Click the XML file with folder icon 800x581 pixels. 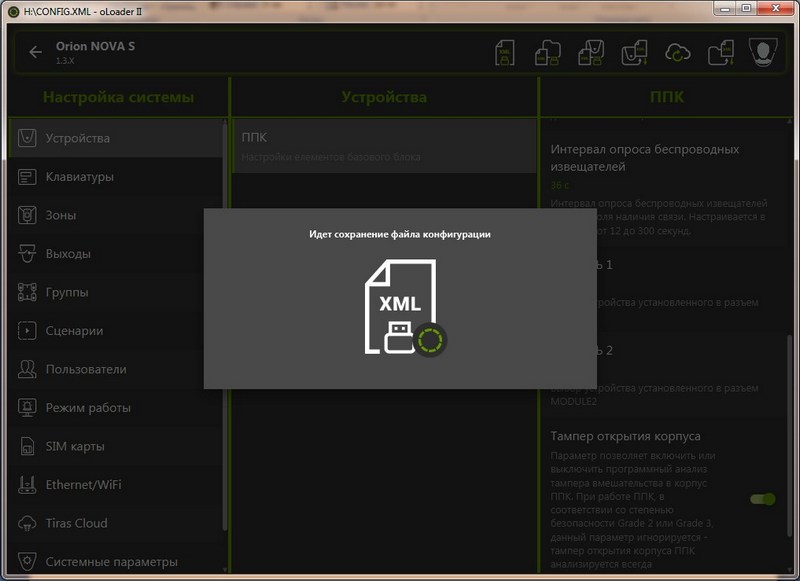[x=548, y=53]
